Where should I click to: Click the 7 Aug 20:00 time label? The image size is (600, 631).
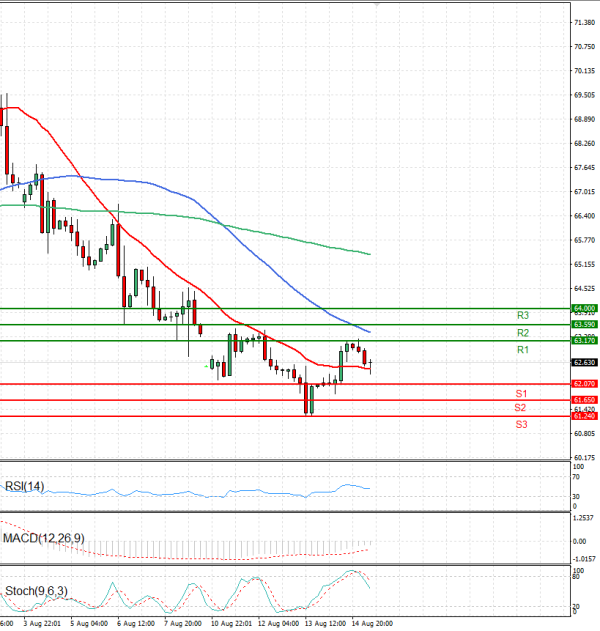click(x=183, y=623)
